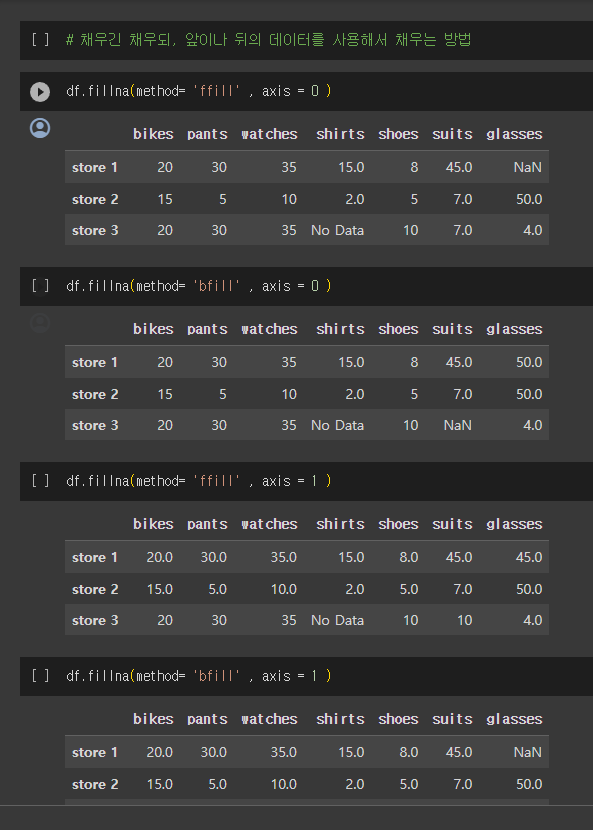
Task: Click store 3 suits 7.0 in ffill axis=0 output
Action: (x=462, y=230)
